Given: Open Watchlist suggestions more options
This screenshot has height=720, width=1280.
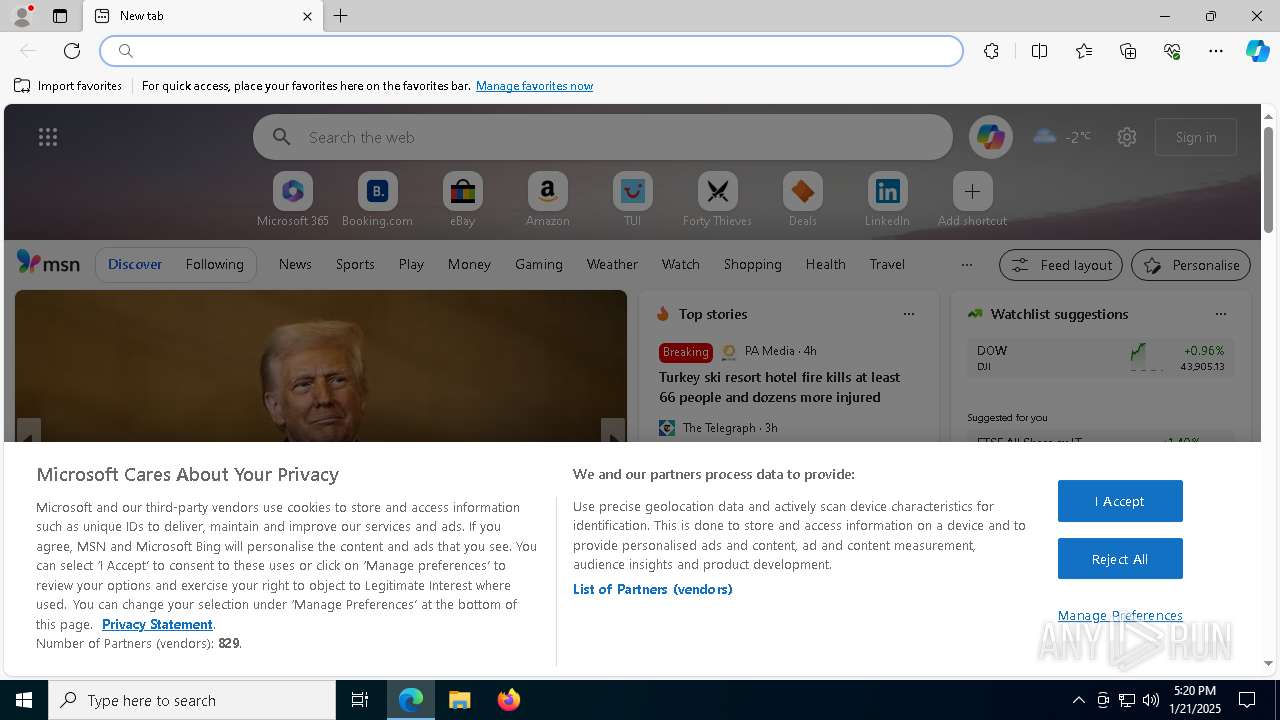Looking at the screenshot, I should 1221,314.
